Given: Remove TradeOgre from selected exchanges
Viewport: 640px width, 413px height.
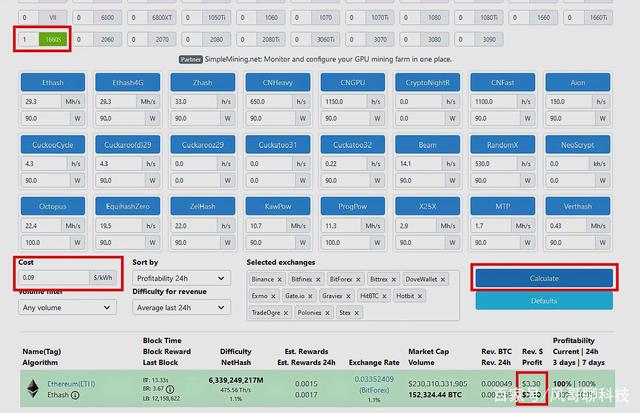Looking at the screenshot, I should click(x=285, y=312).
